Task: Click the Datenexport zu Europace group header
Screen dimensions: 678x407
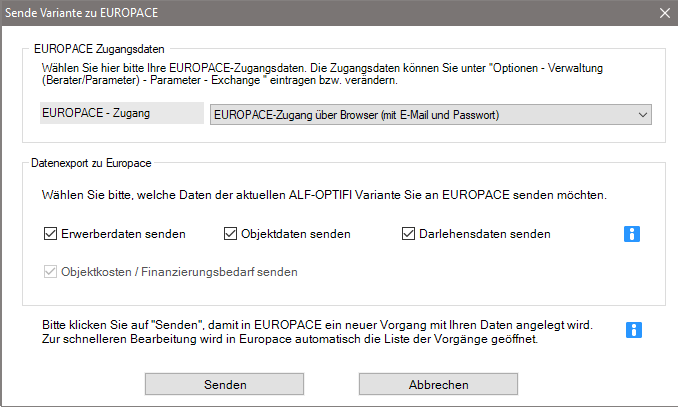Action: (x=91, y=163)
